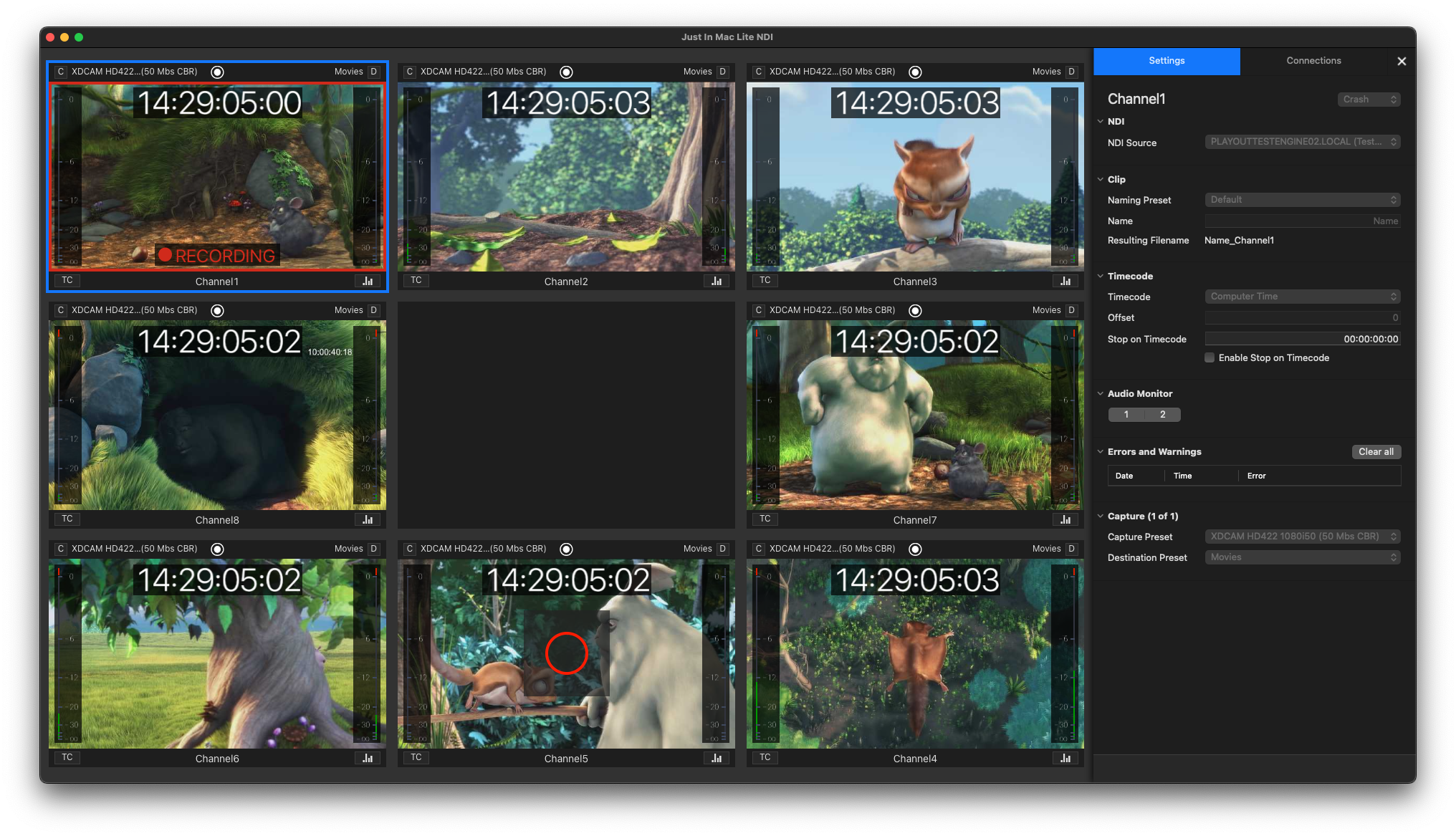Switch to the Connections tab

coord(1313,61)
